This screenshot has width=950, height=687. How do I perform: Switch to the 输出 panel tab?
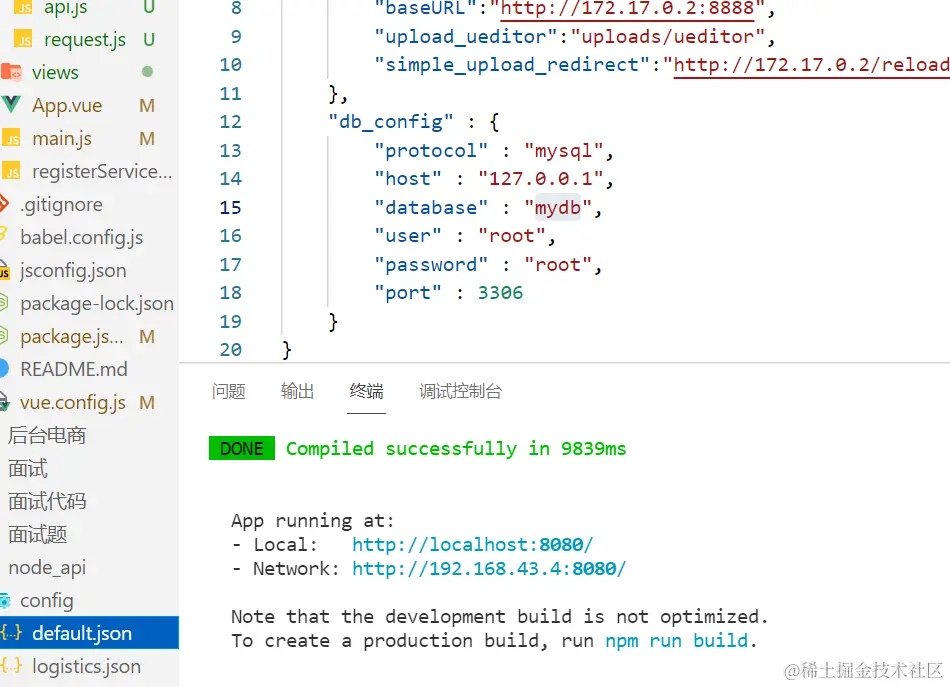(x=297, y=391)
